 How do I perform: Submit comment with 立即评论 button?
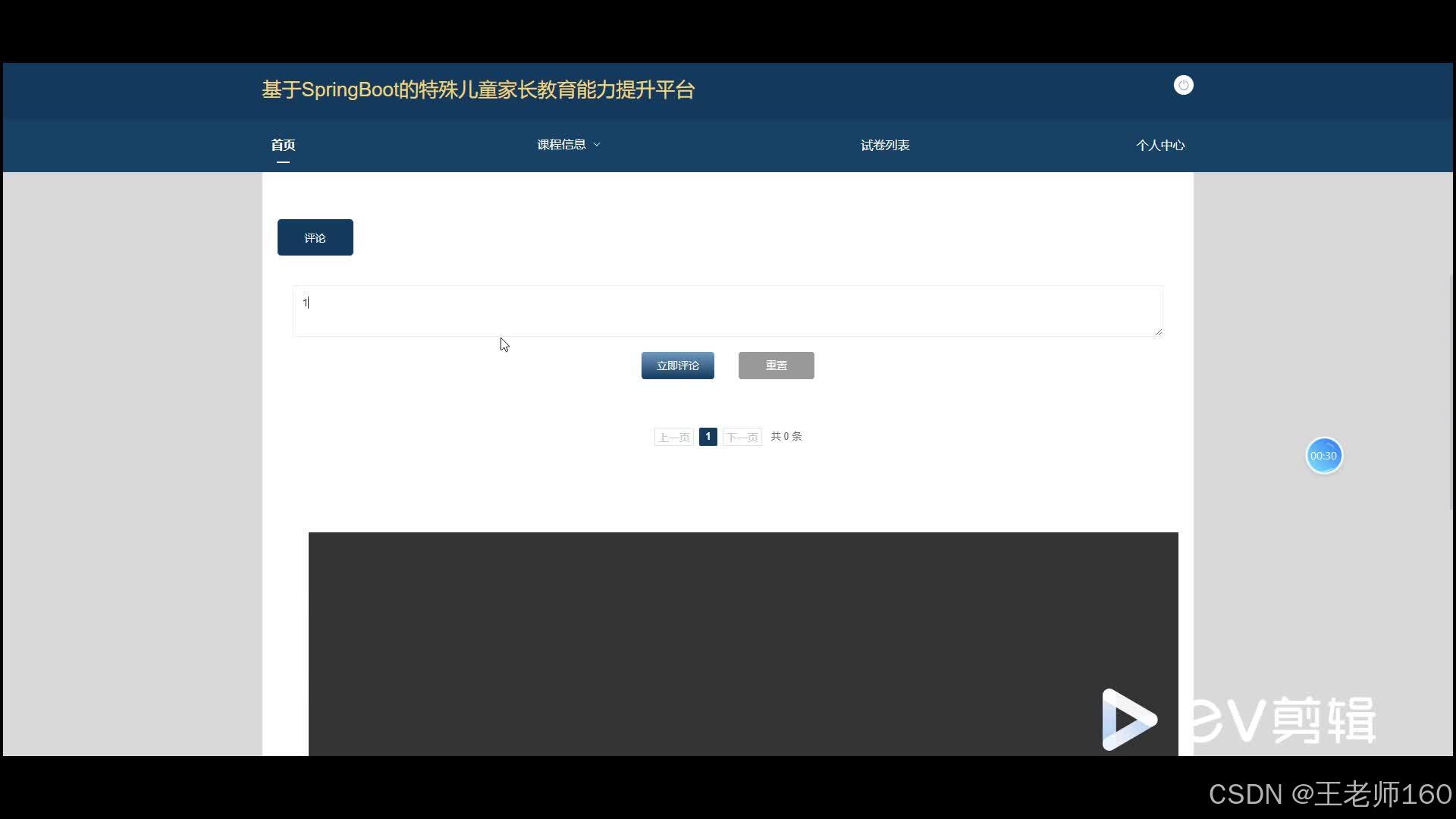677,366
